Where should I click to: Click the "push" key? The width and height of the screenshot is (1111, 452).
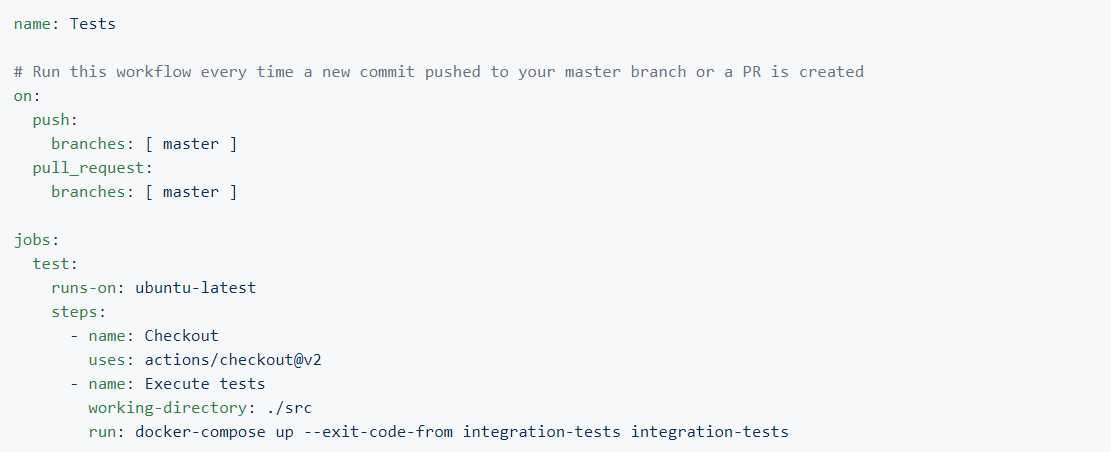(x=51, y=119)
